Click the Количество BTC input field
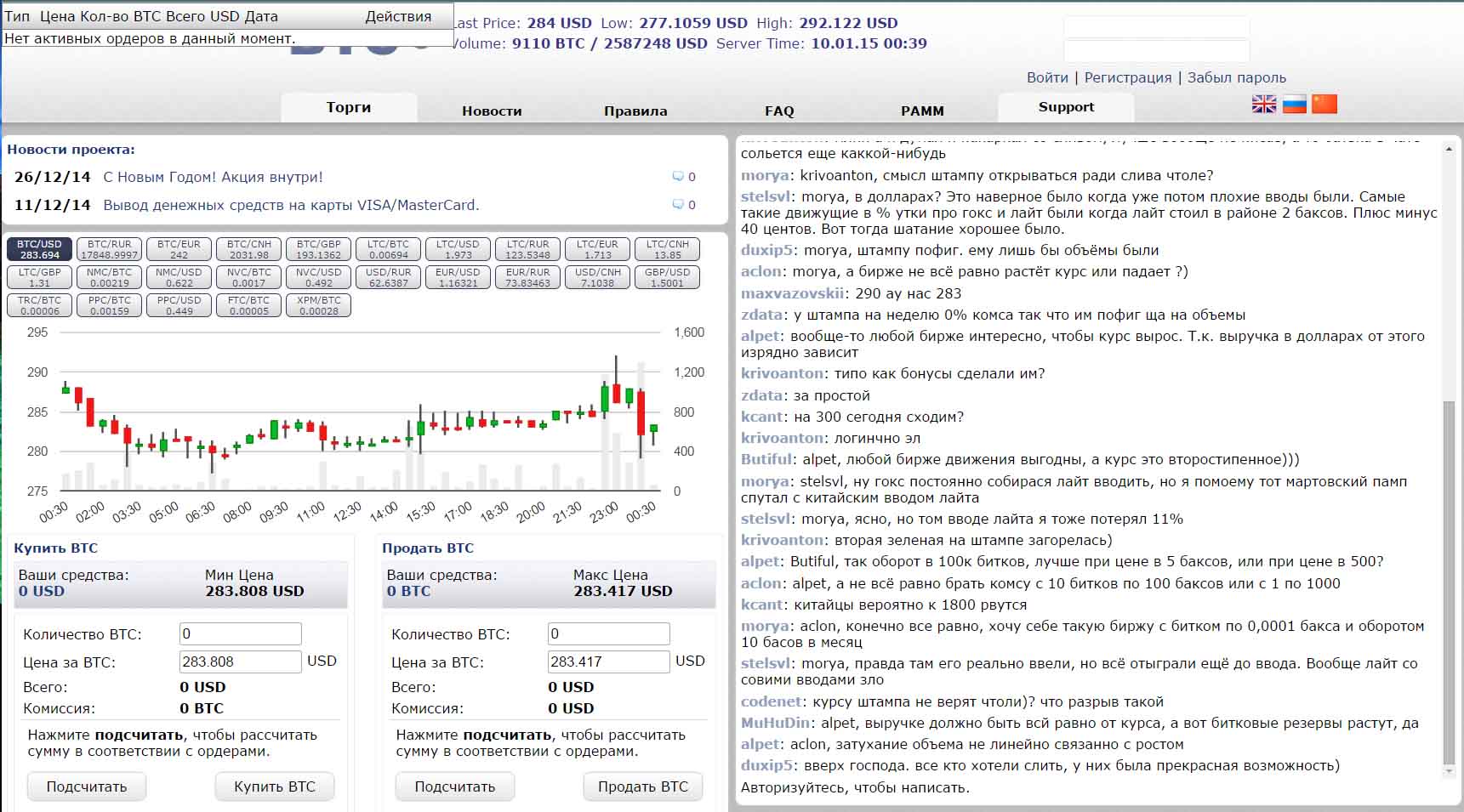 pyautogui.click(x=240, y=633)
